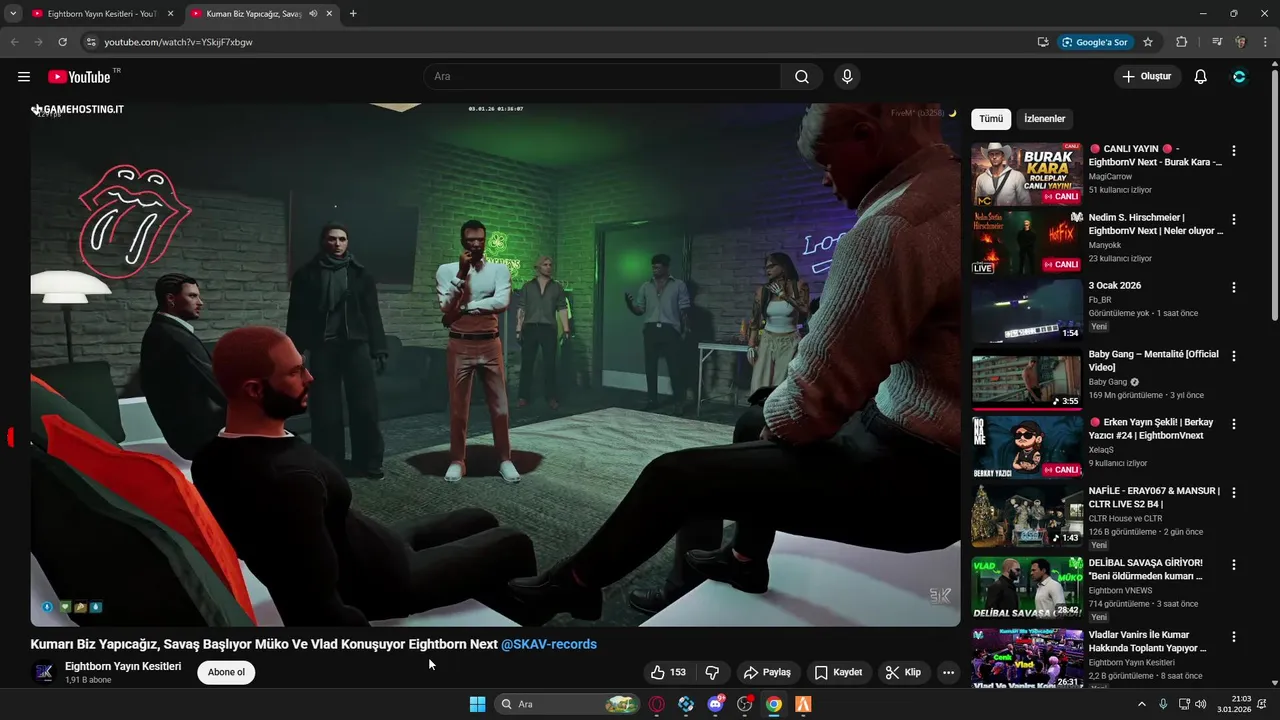Open options menu for Nedim S. Hirschmeier video

pyautogui.click(x=1234, y=219)
